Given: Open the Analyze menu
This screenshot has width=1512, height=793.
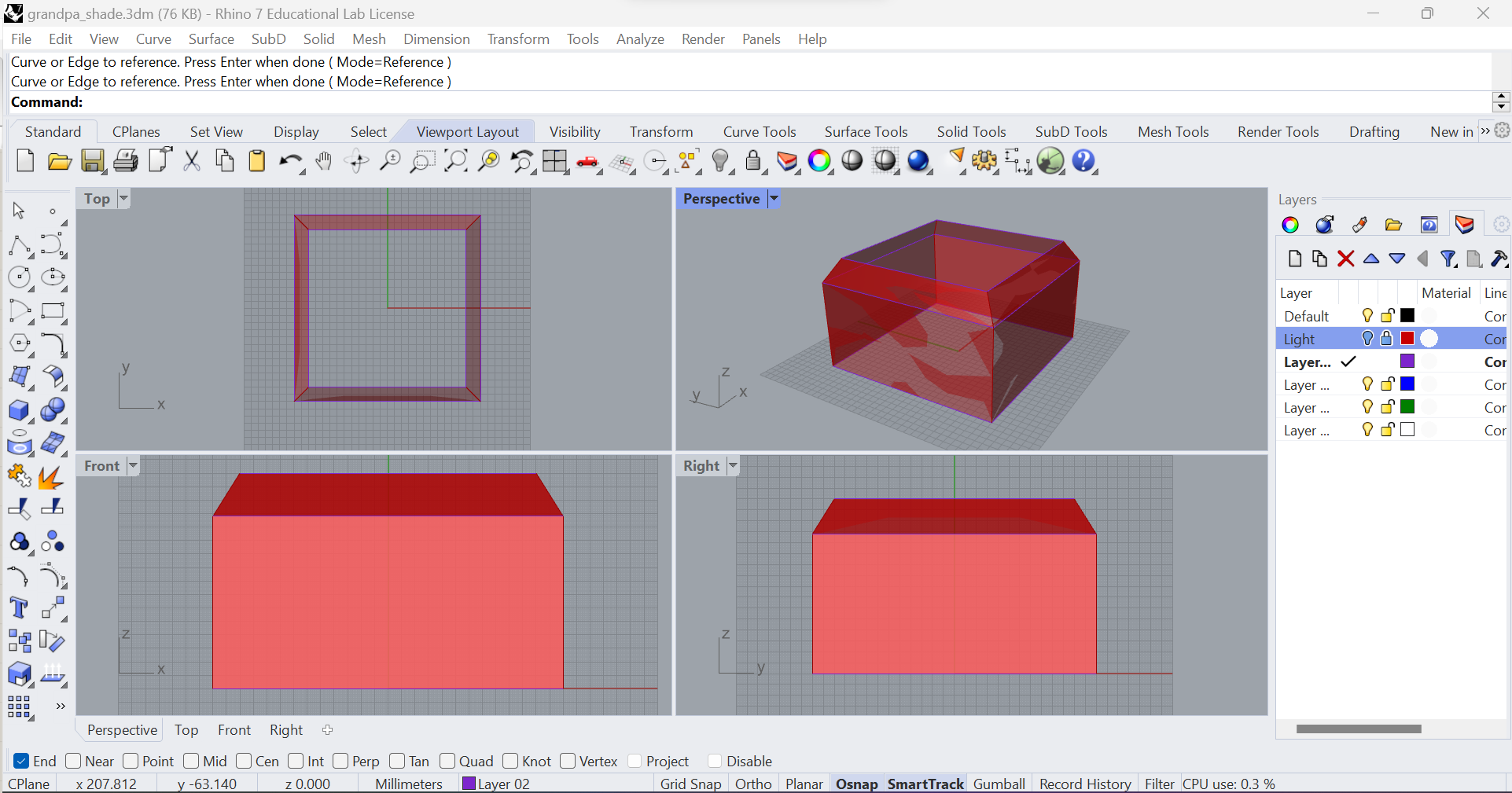Looking at the screenshot, I should point(640,39).
